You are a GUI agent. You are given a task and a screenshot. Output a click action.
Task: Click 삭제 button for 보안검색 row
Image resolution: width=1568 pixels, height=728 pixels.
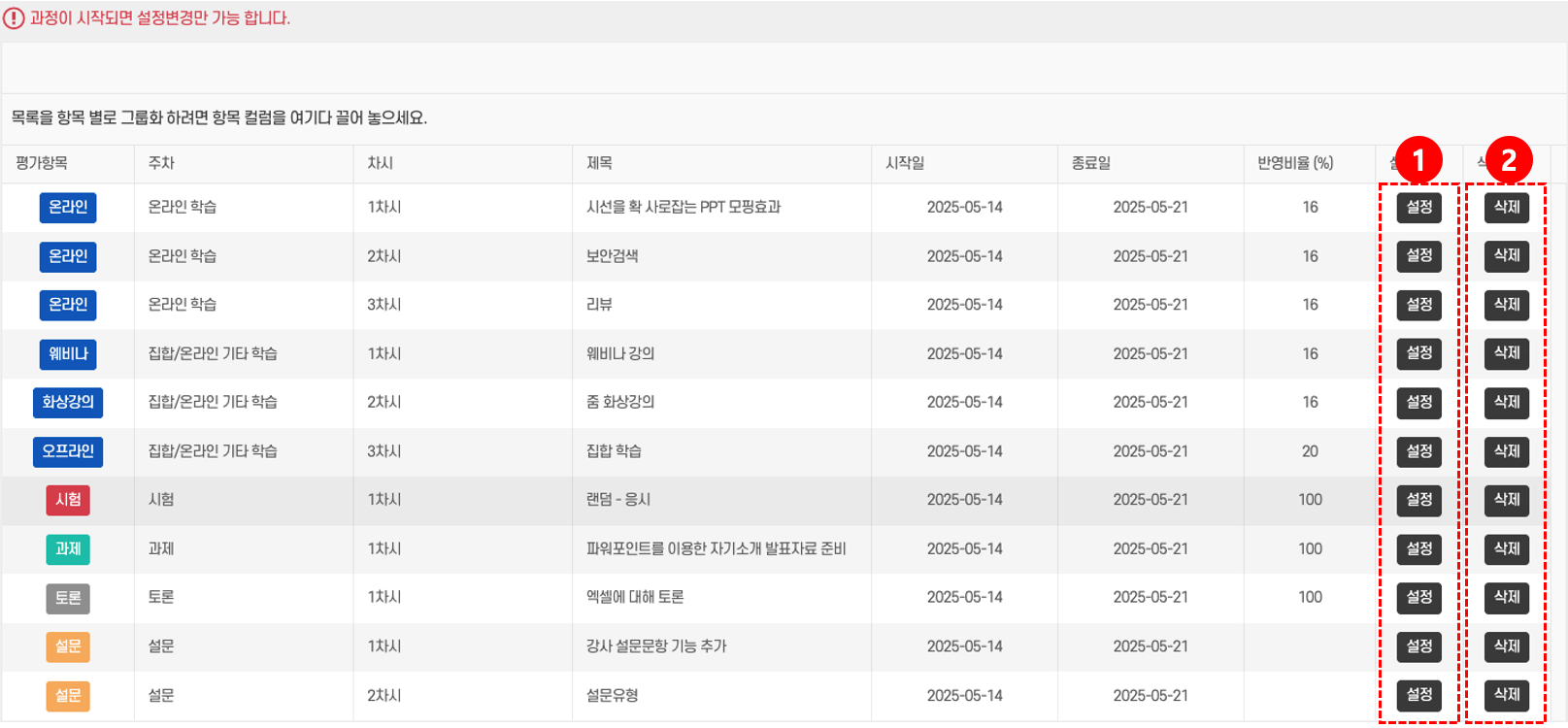[x=1506, y=256]
